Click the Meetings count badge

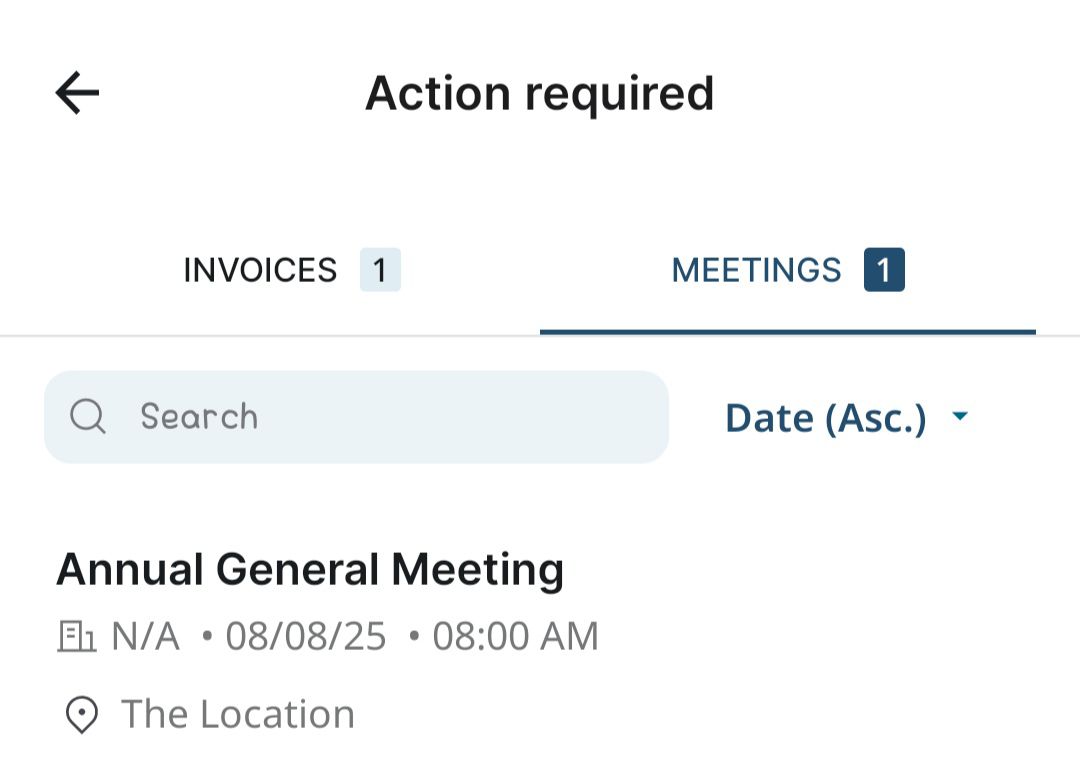tap(884, 270)
